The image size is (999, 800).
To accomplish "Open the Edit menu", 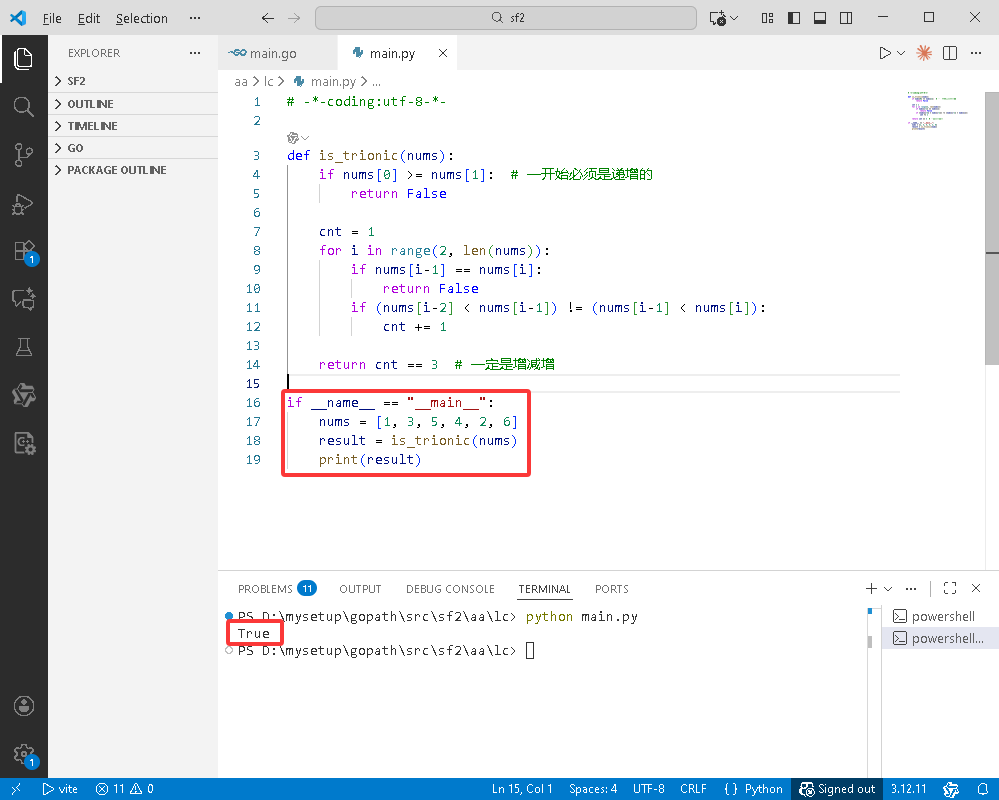I will pyautogui.click(x=89, y=18).
